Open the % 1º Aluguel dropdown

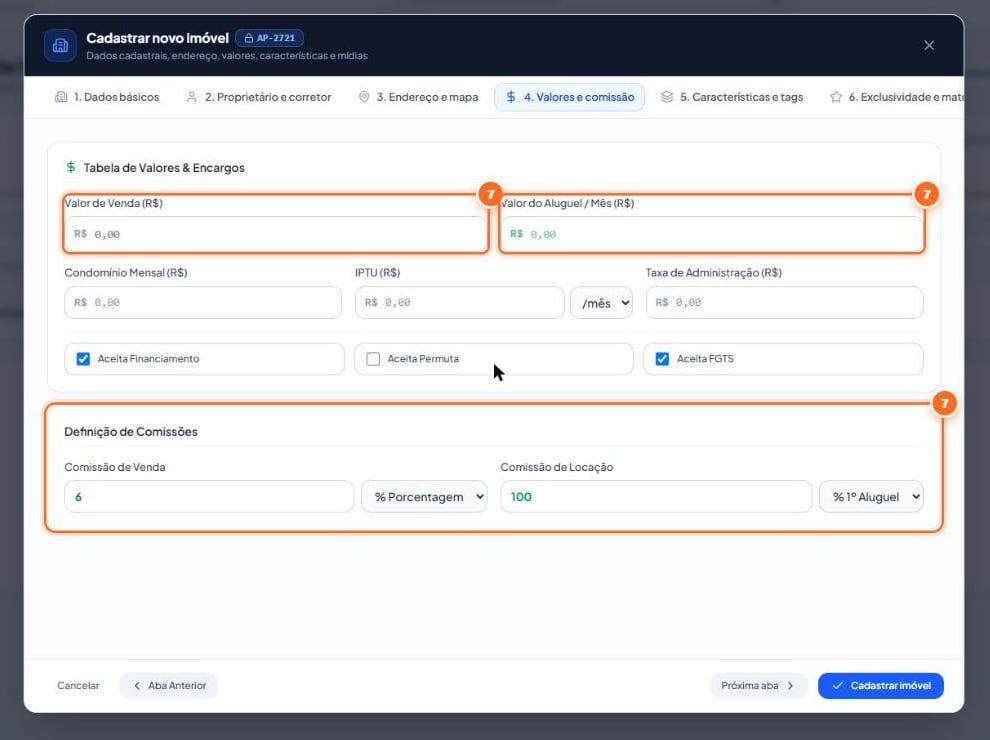871,497
